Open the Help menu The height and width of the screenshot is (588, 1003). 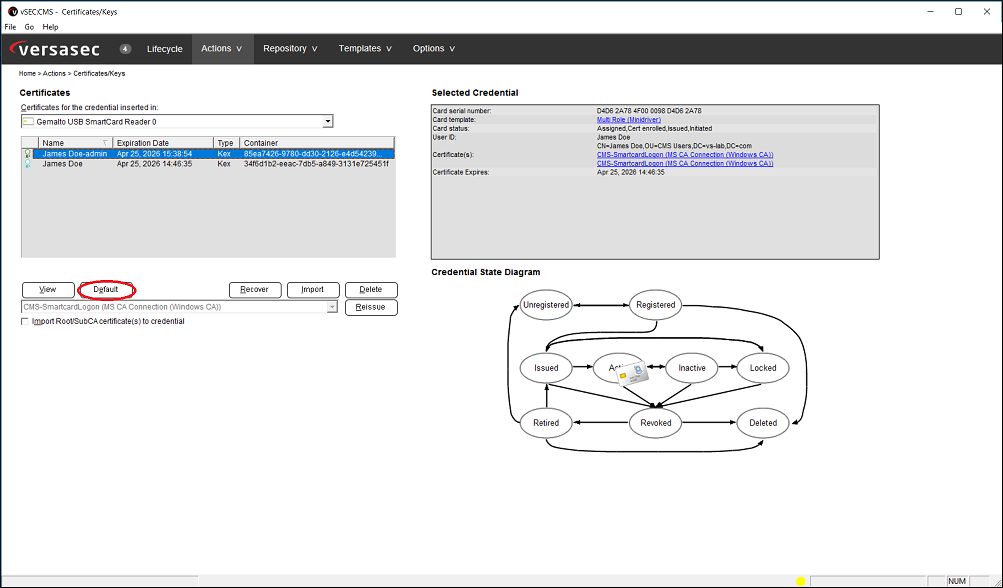tap(51, 27)
